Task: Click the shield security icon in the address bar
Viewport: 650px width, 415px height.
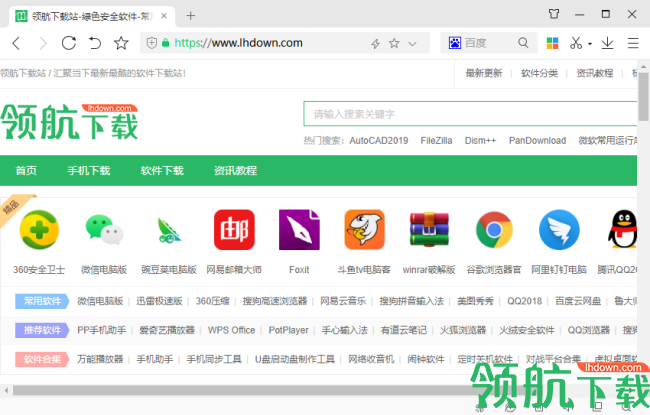Action: 152,43
